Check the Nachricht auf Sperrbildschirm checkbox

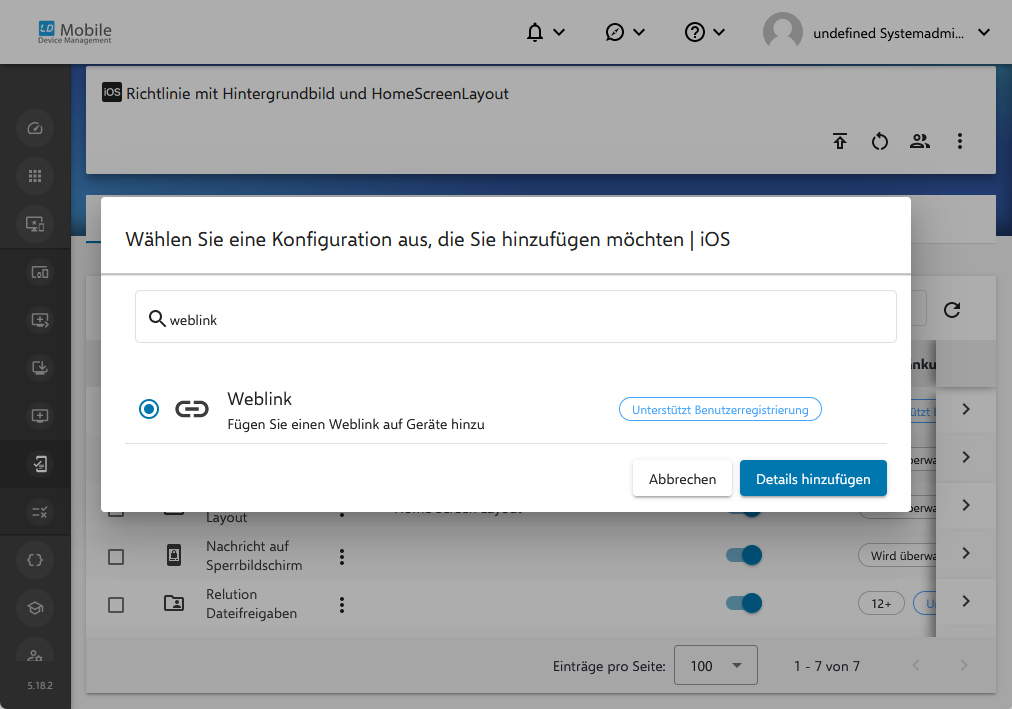[x=116, y=557]
